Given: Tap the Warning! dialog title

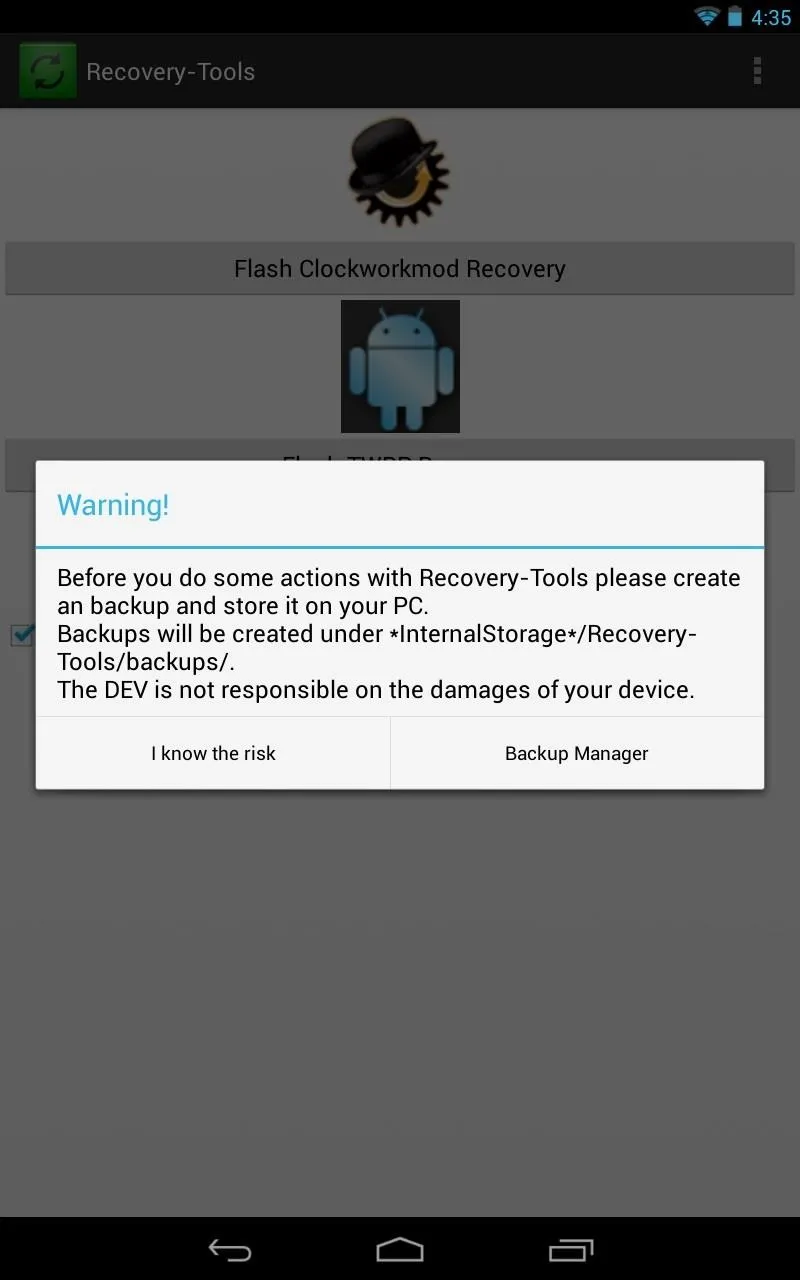Looking at the screenshot, I should tap(113, 505).
